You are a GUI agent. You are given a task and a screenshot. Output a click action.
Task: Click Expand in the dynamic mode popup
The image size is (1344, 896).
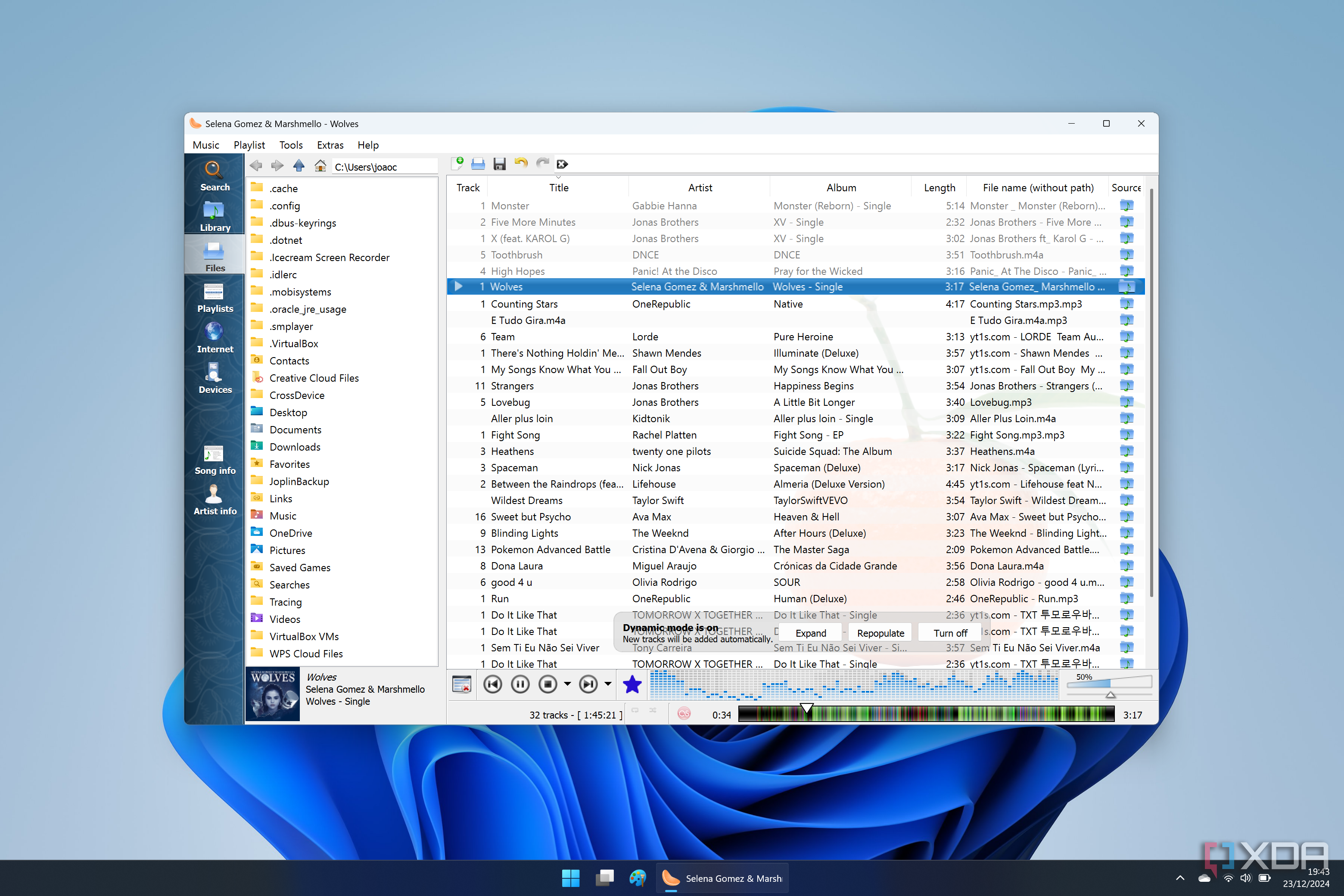pos(810,633)
